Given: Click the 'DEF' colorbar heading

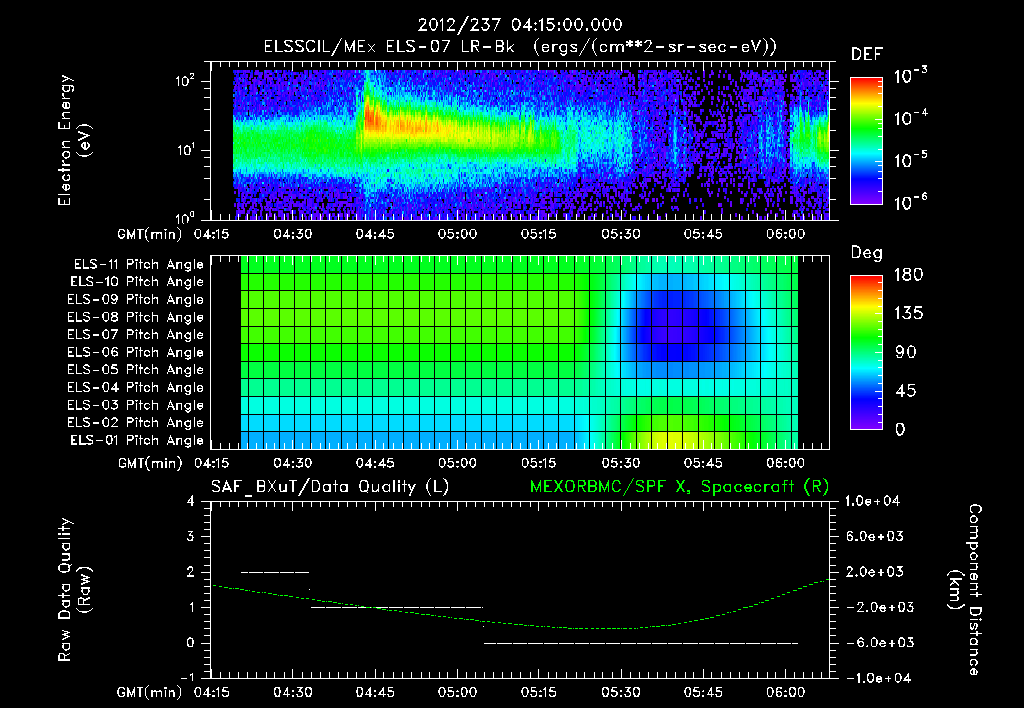Looking at the screenshot, I should point(867,54).
